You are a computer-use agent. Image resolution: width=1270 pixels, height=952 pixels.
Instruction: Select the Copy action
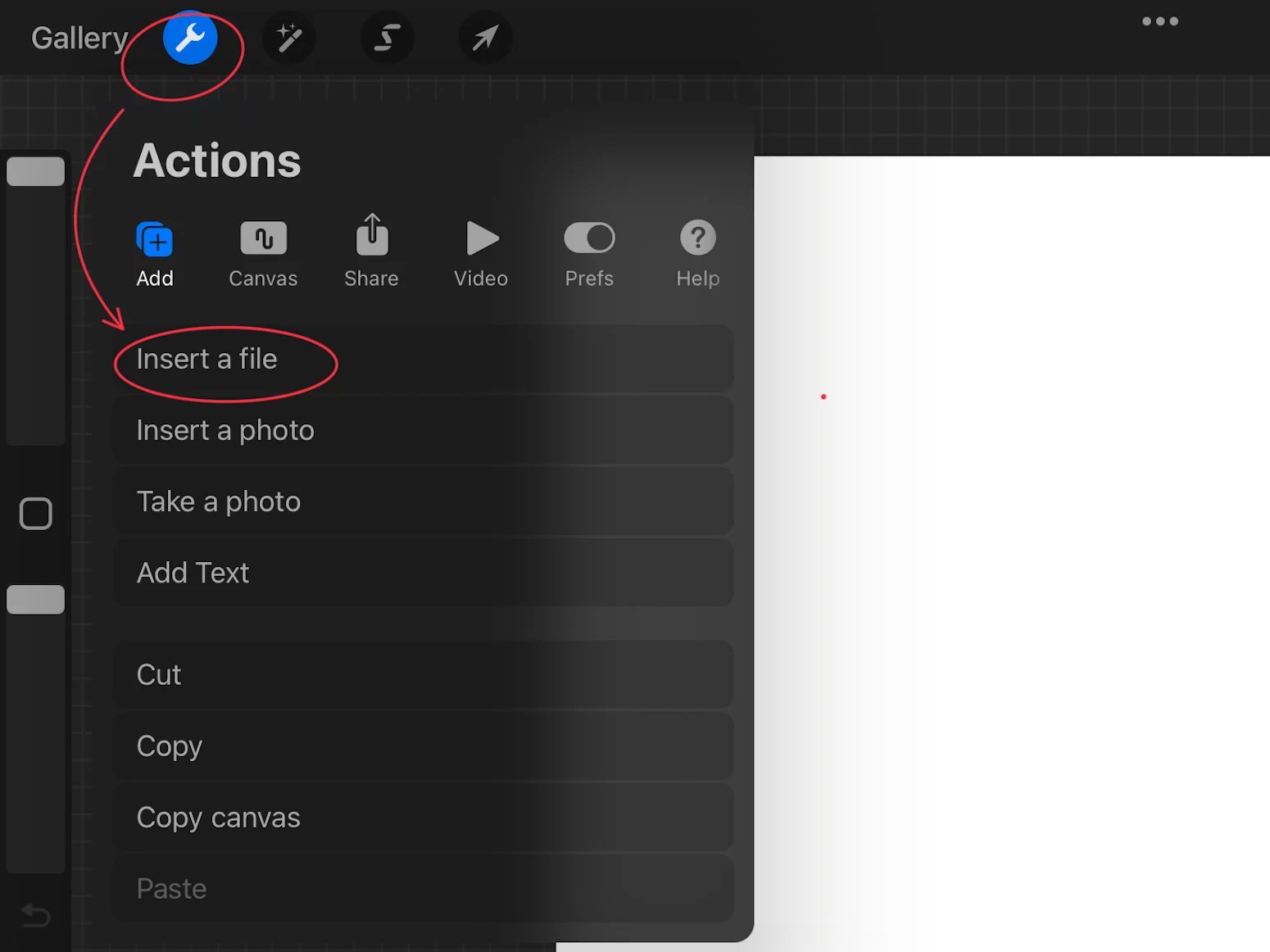423,746
